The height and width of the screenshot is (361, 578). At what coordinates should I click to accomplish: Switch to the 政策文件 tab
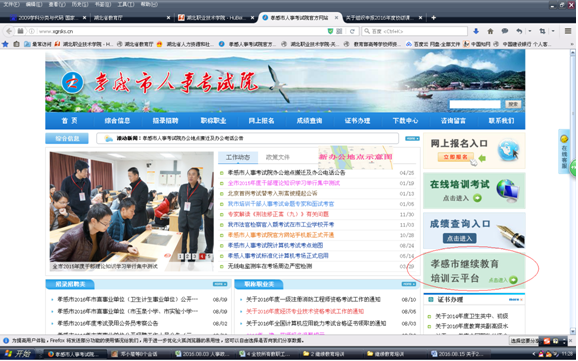pos(278,157)
